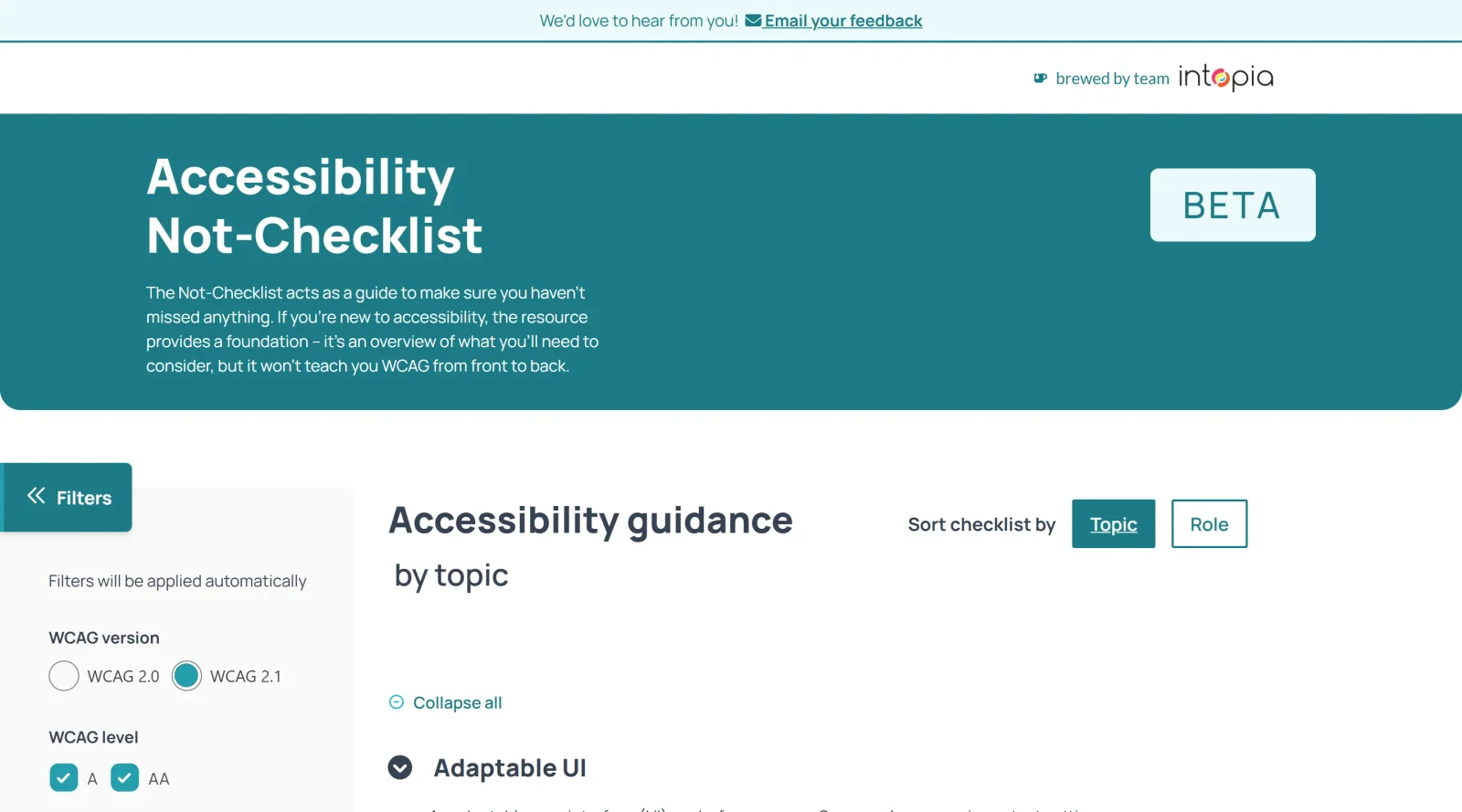The height and width of the screenshot is (812, 1462).
Task: Click the envelope icon beside Email your feedback
Action: pyautogui.click(x=753, y=19)
